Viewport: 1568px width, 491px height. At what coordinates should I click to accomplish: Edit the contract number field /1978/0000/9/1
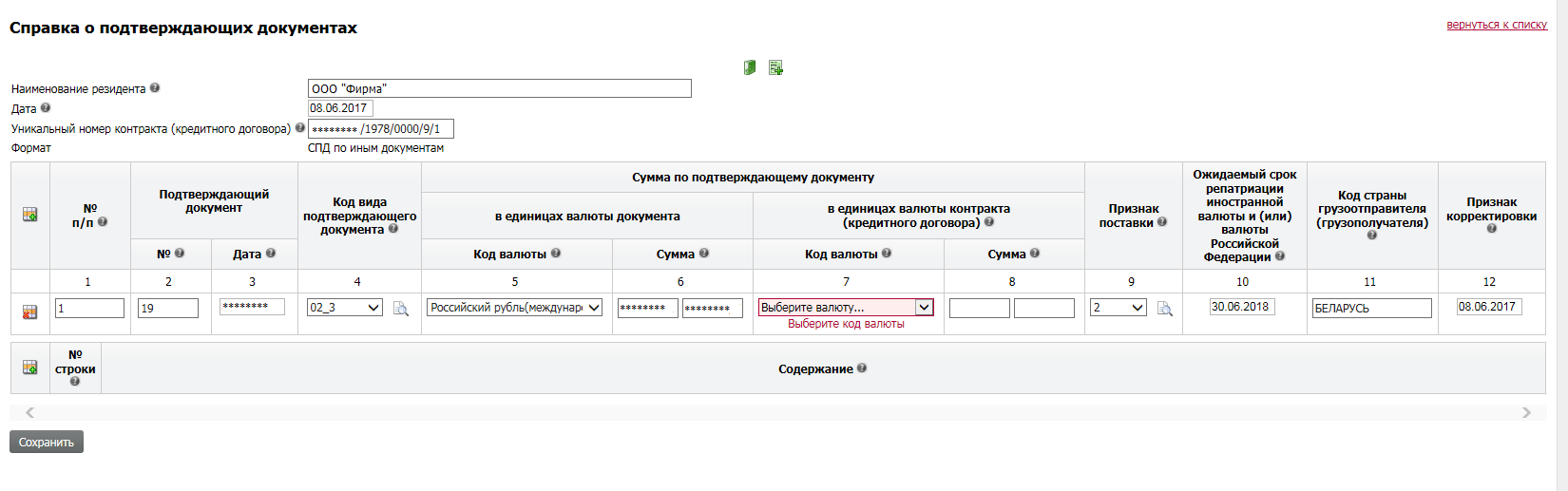click(x=381, y=128)
